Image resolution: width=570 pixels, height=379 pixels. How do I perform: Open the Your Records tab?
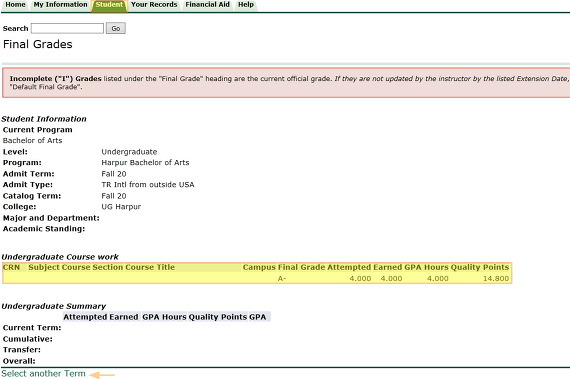154,5
